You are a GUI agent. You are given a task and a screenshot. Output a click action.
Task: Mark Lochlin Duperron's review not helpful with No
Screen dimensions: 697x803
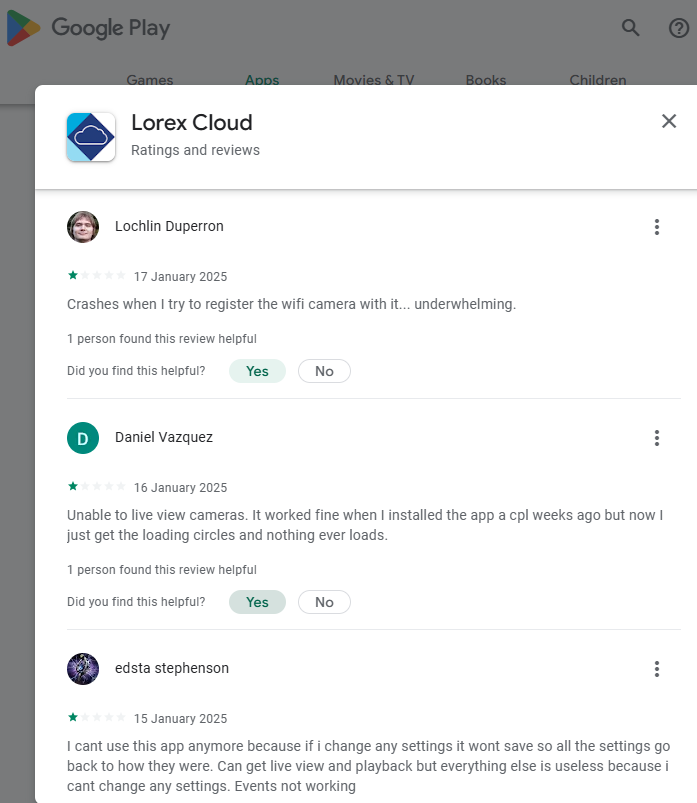click(x=324, y=371)
